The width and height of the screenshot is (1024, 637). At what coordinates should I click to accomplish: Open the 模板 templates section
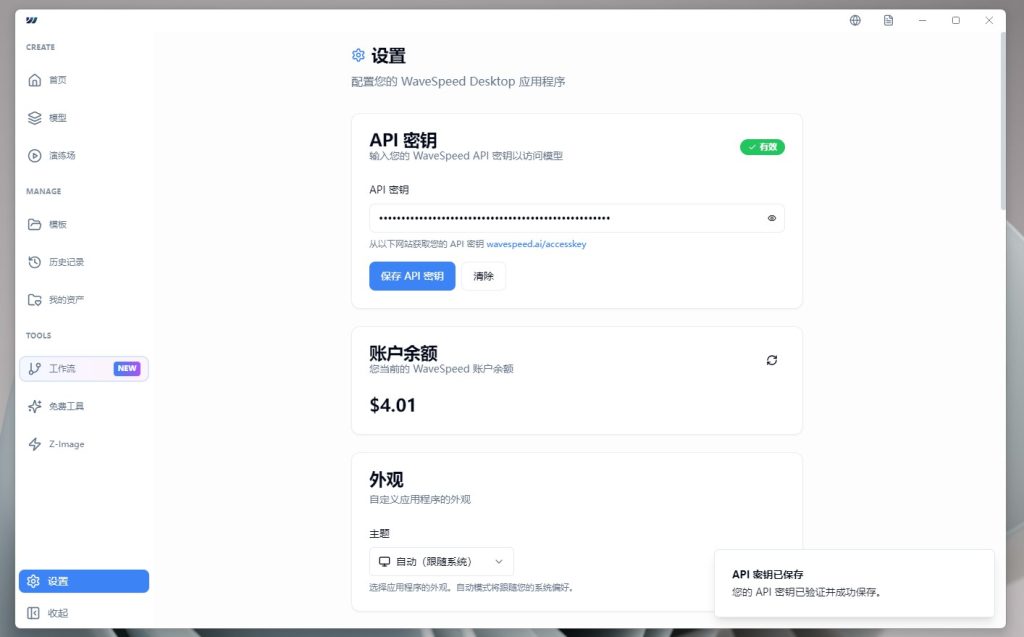point(84,224)
